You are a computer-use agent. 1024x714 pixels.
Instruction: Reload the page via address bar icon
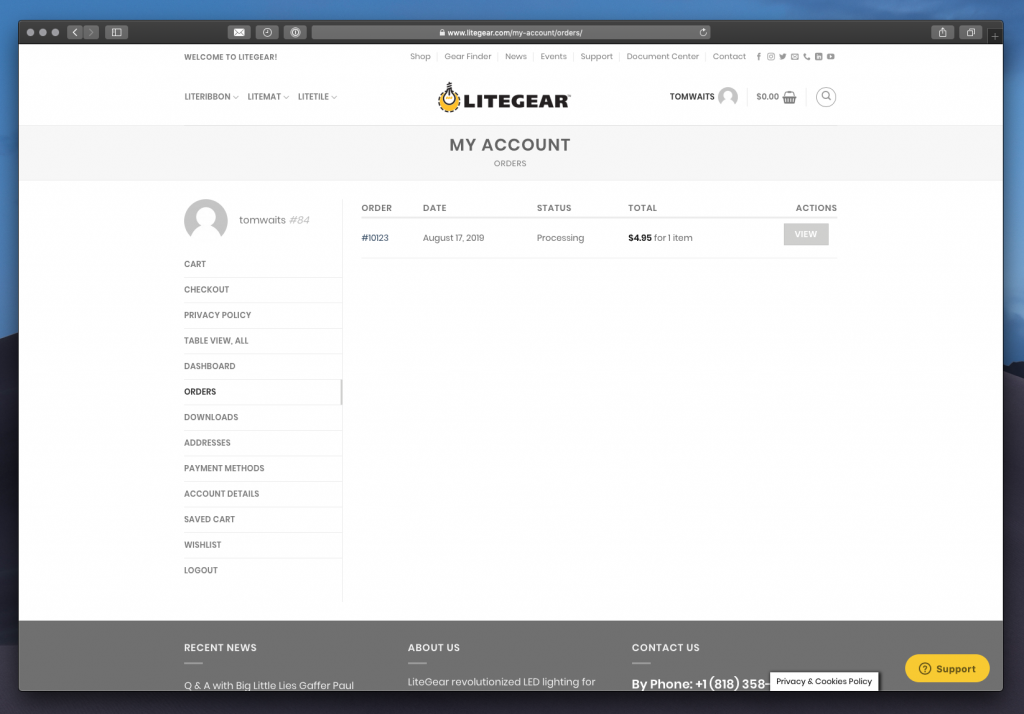(x=703, y=32)
